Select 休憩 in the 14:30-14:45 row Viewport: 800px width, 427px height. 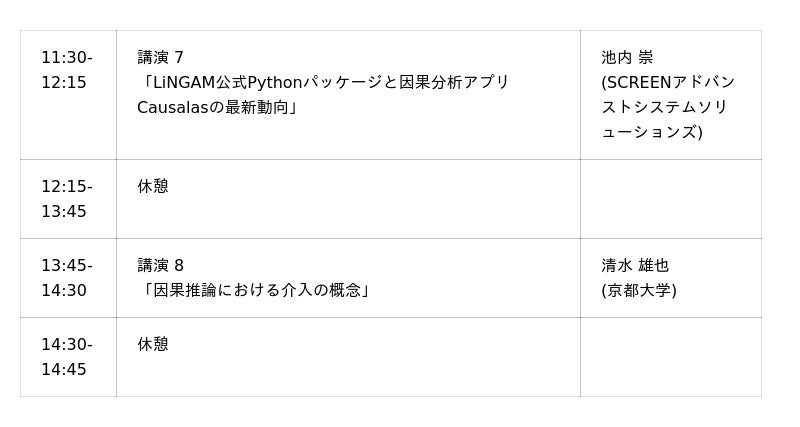point(153,345)
